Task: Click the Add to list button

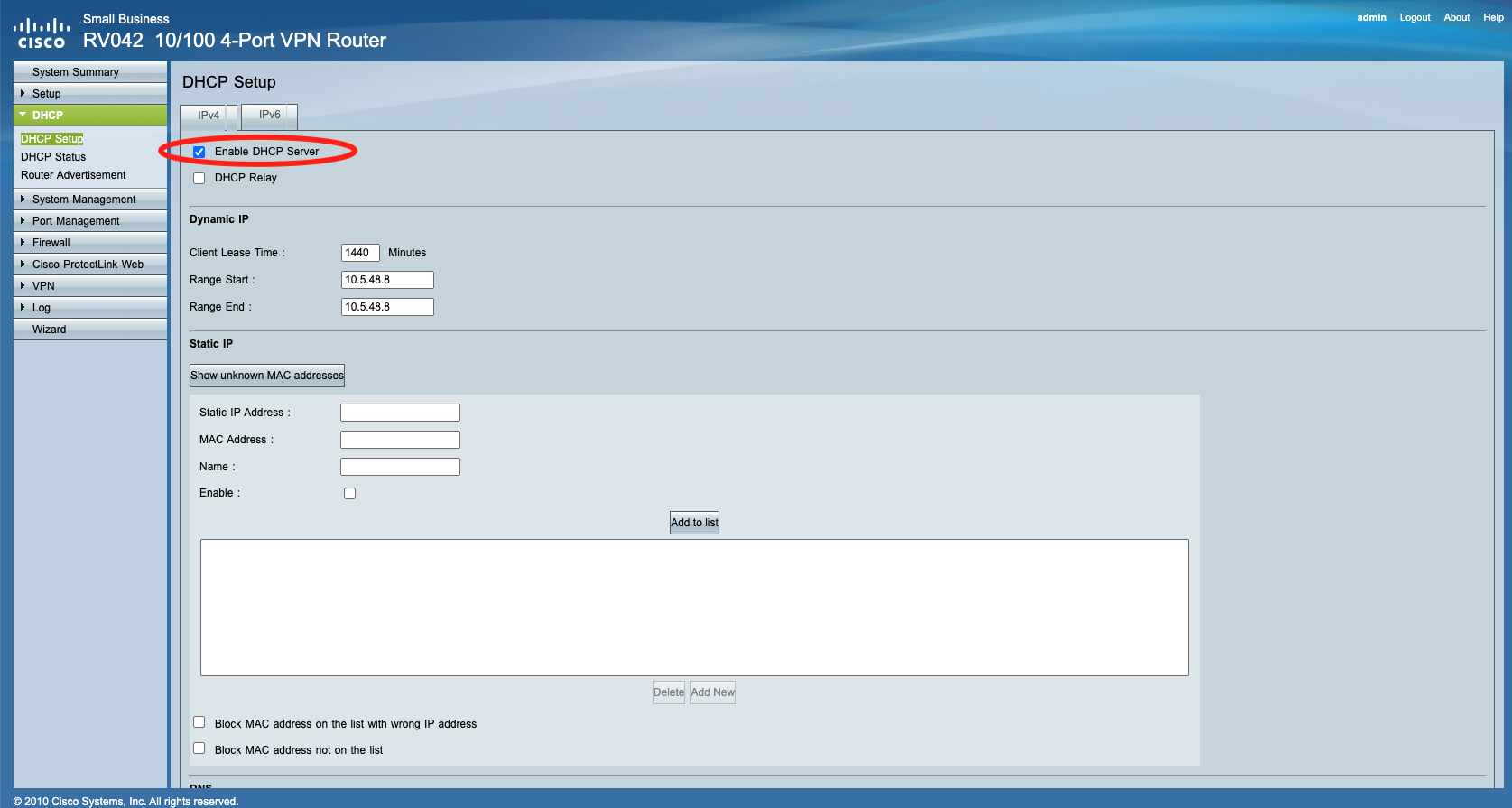Action: click(694, 523)
